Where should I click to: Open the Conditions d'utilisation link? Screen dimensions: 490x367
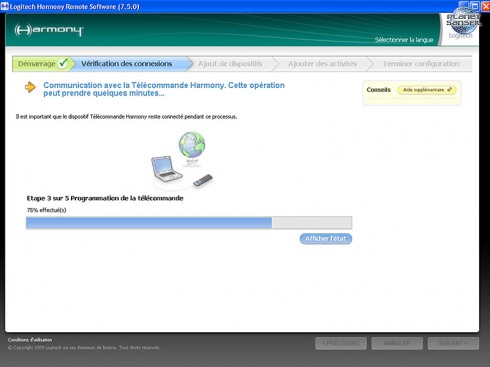(30, 340)
